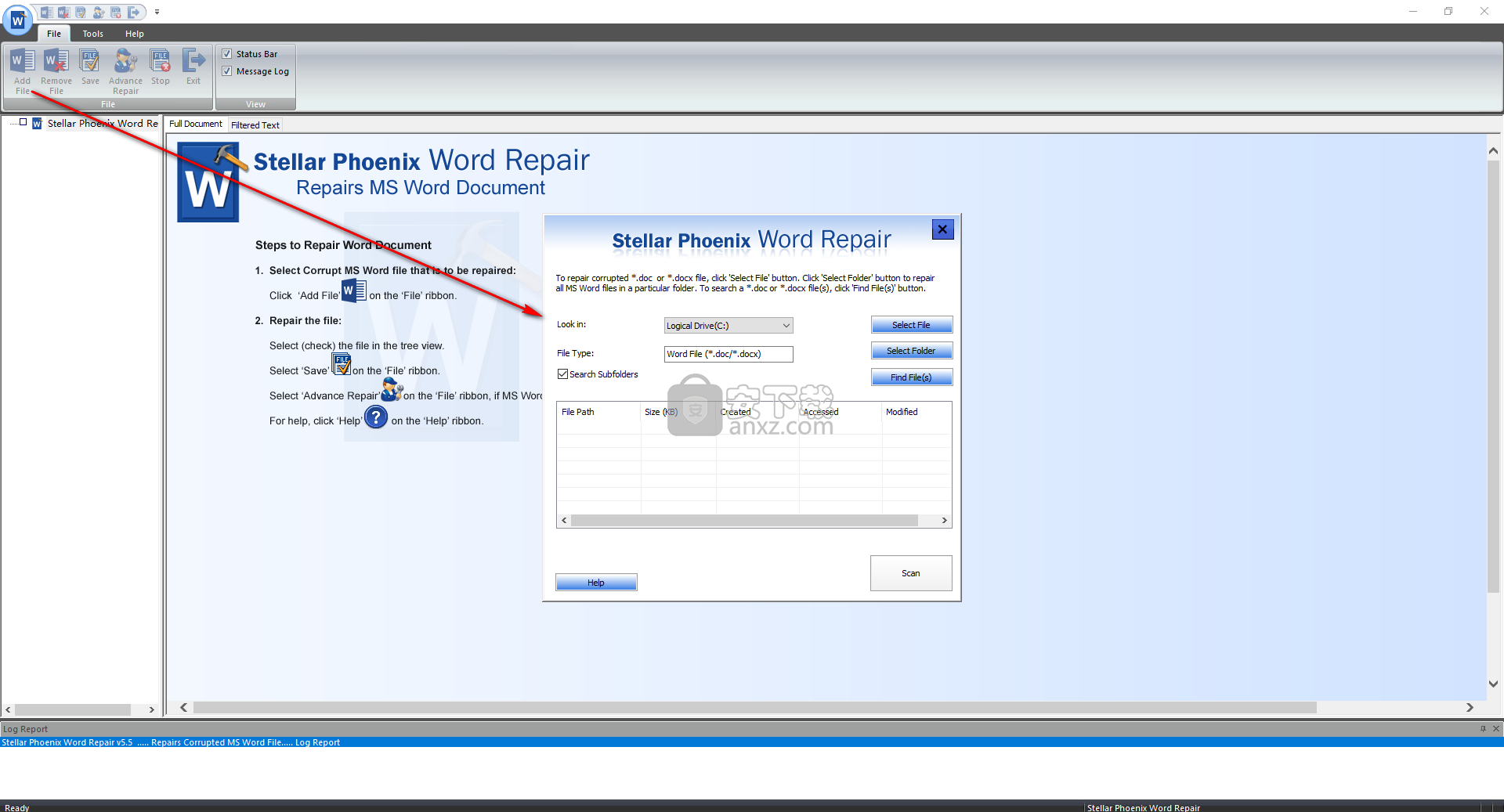Click the Help question mark icon in instructions
Image resolution: width=1504 pixels, height=812 pixels.
376,417
